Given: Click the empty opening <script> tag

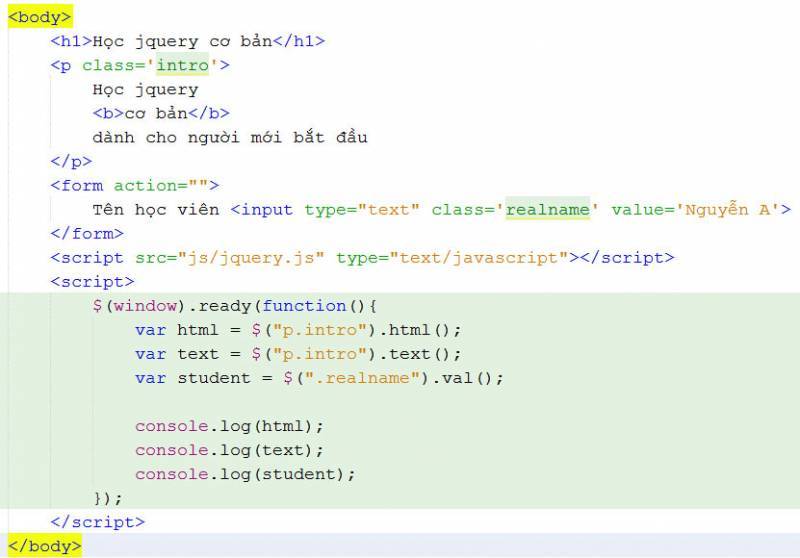Looking at the screenshot, I should coord(92,282).
